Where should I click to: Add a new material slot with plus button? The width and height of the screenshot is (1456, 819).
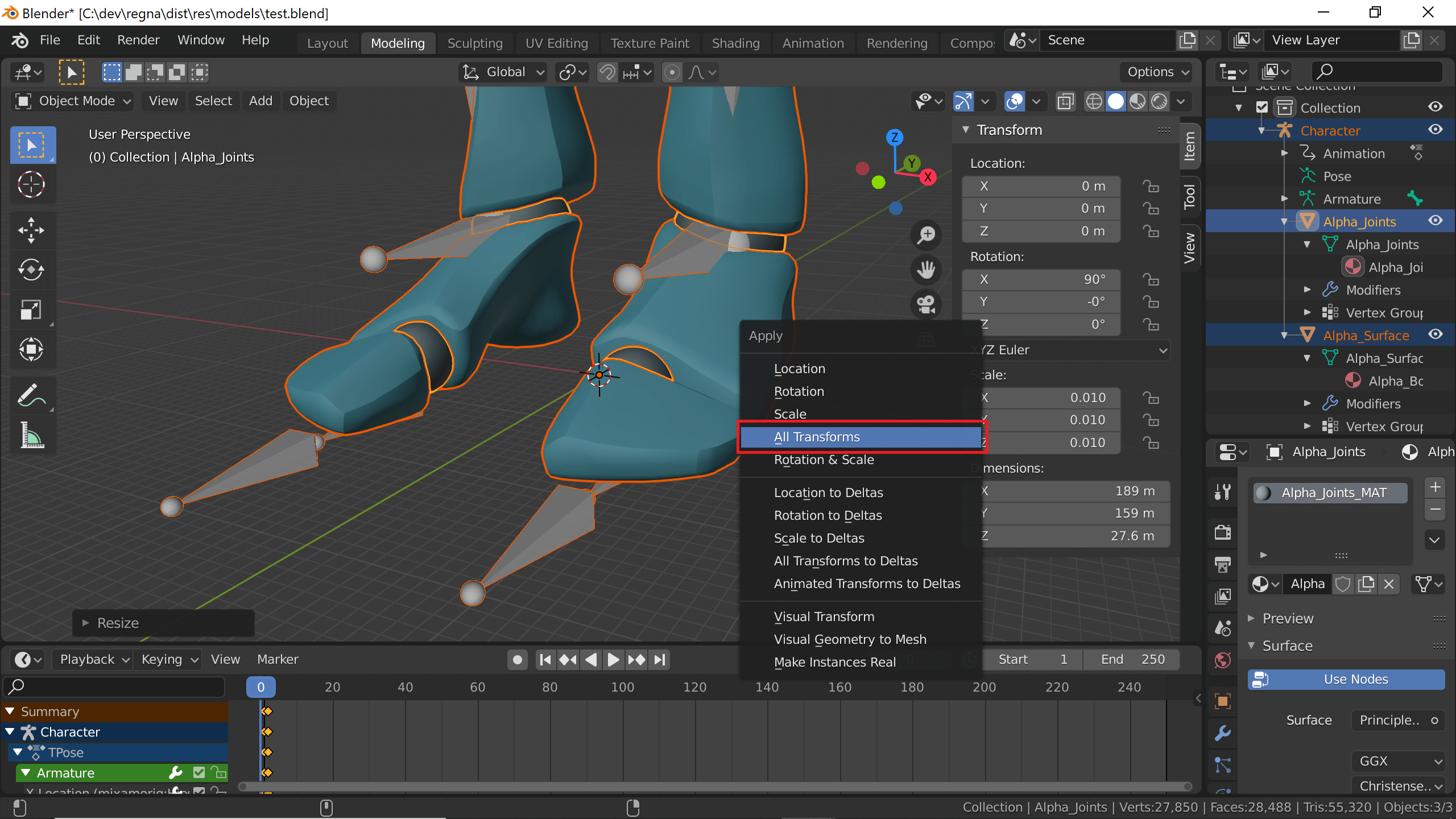[x=1435, y=487]
